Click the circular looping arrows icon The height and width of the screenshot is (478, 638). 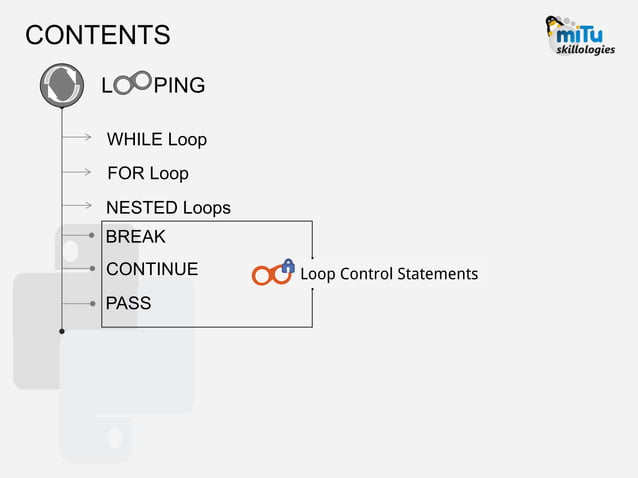tap(62, 85)
